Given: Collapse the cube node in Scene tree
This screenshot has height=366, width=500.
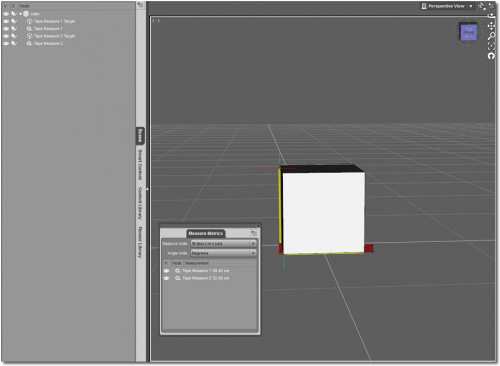Looking at the screenshot, I should pyautogui.click(x=21, y=14).
